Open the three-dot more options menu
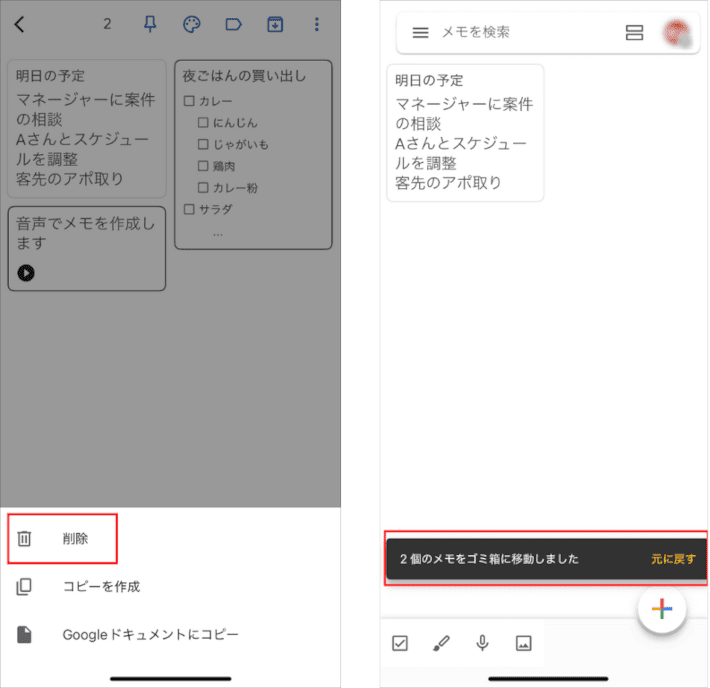This screenshot has height=688, width=710. click(x=317, y=25)
